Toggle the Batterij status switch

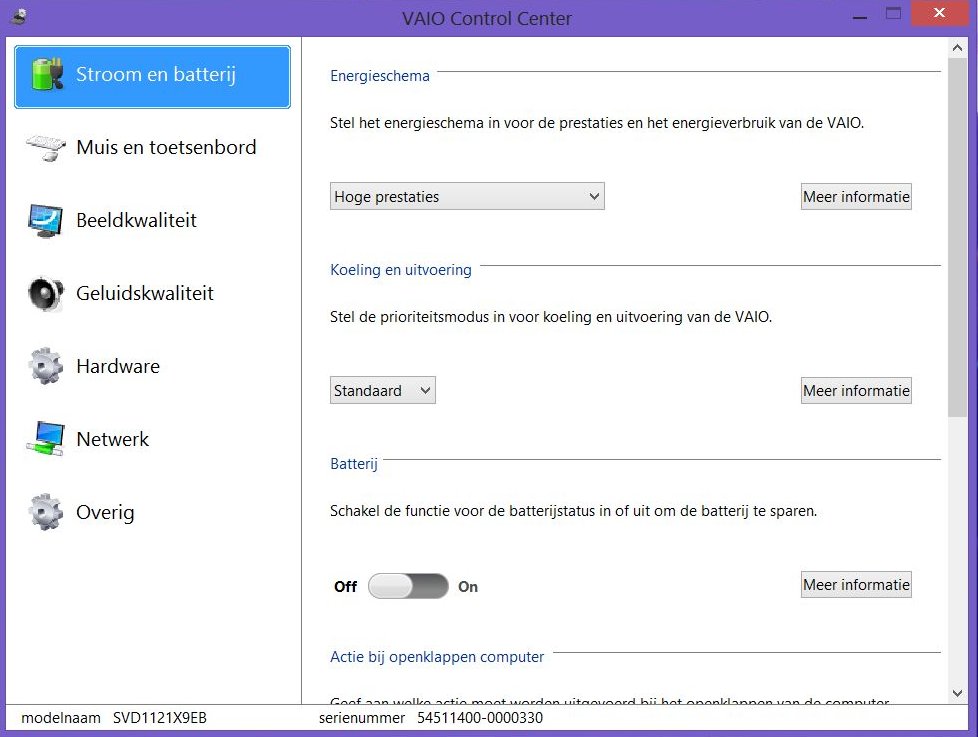pos(408,586)
